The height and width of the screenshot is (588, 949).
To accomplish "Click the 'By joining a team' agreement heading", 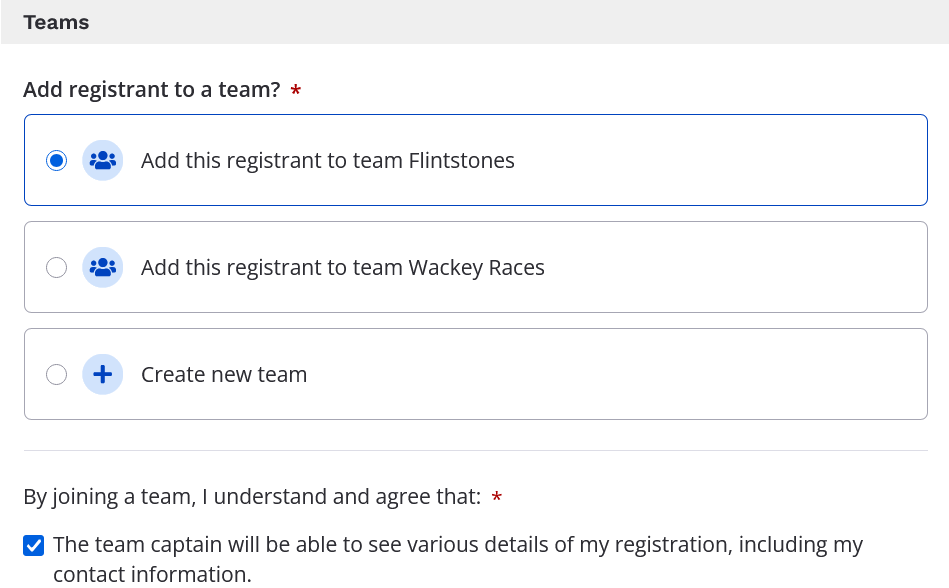I will [x=252, y=496].
